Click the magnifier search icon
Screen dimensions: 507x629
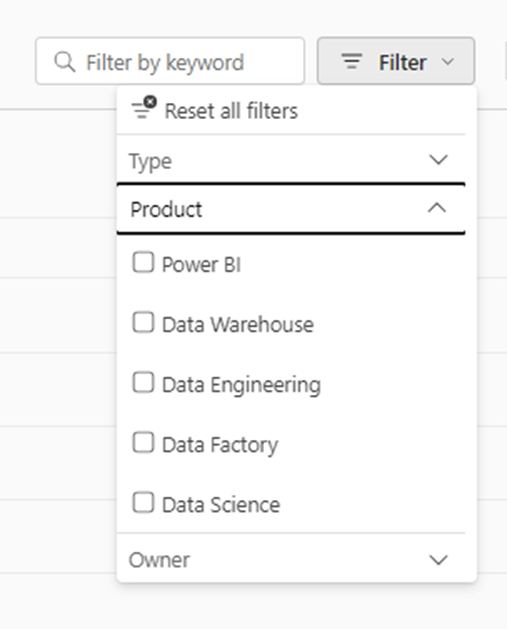[65, 62]
